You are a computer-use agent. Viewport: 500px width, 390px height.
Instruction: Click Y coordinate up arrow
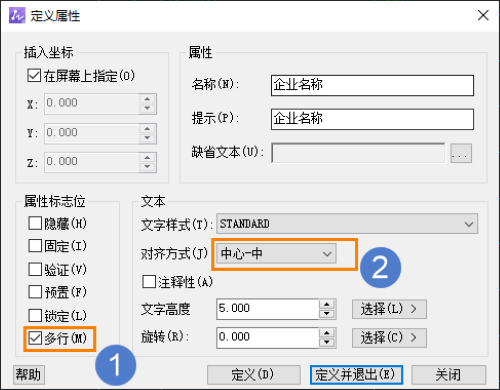click(147, 128)
